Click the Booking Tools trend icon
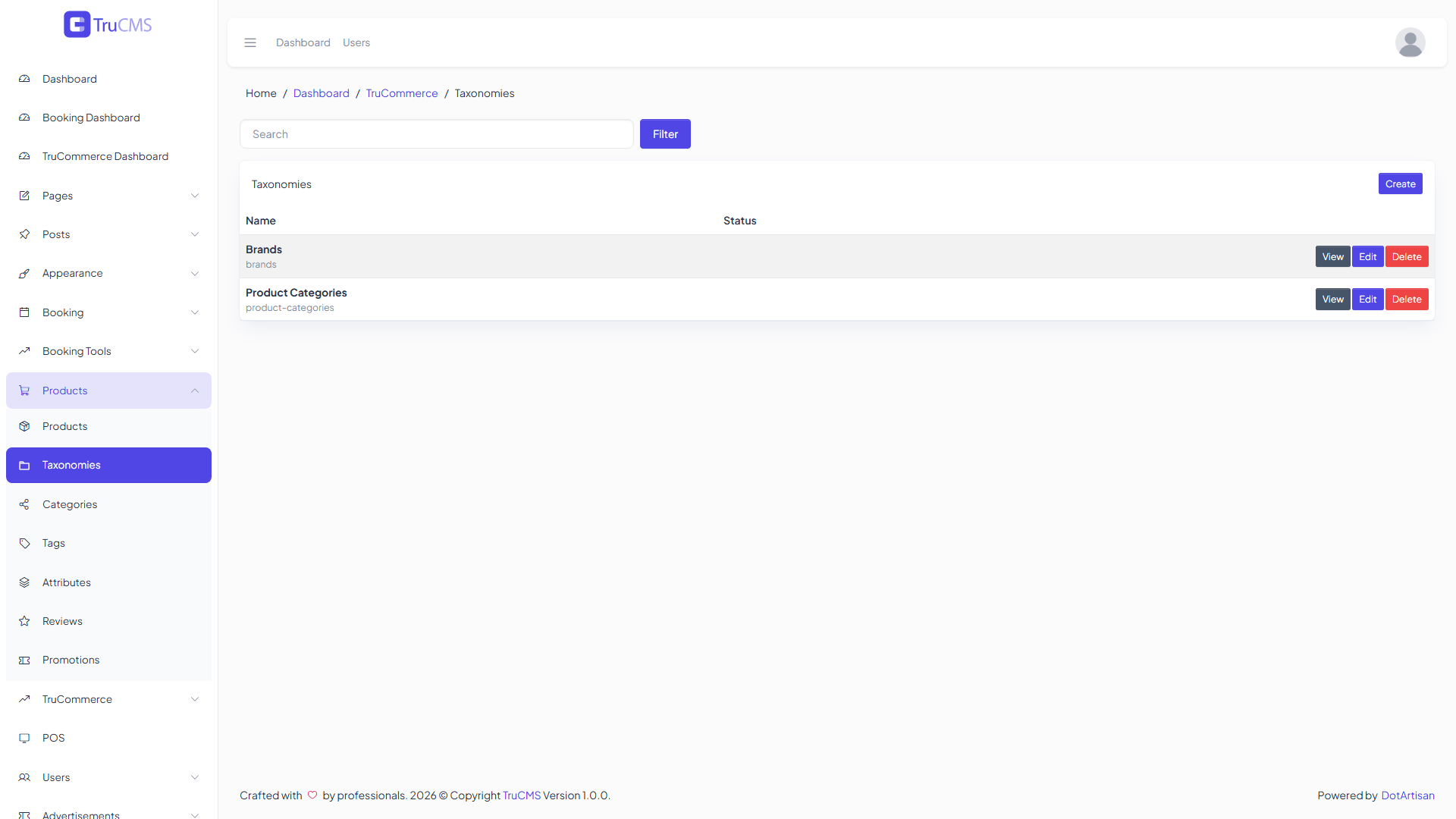This screenshot has width=1456, height=819. click(x=24, y=351)
